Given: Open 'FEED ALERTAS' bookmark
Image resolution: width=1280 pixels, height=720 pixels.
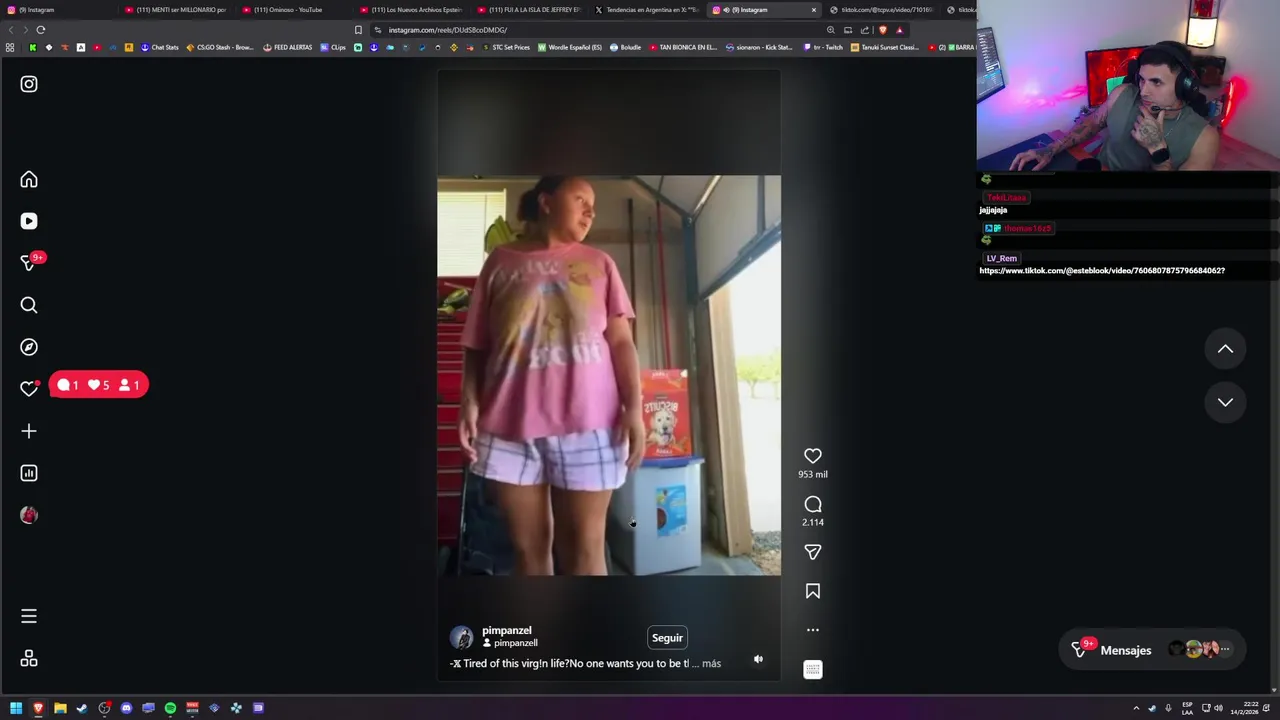Looking at the screenshot, I should (288, 47).
